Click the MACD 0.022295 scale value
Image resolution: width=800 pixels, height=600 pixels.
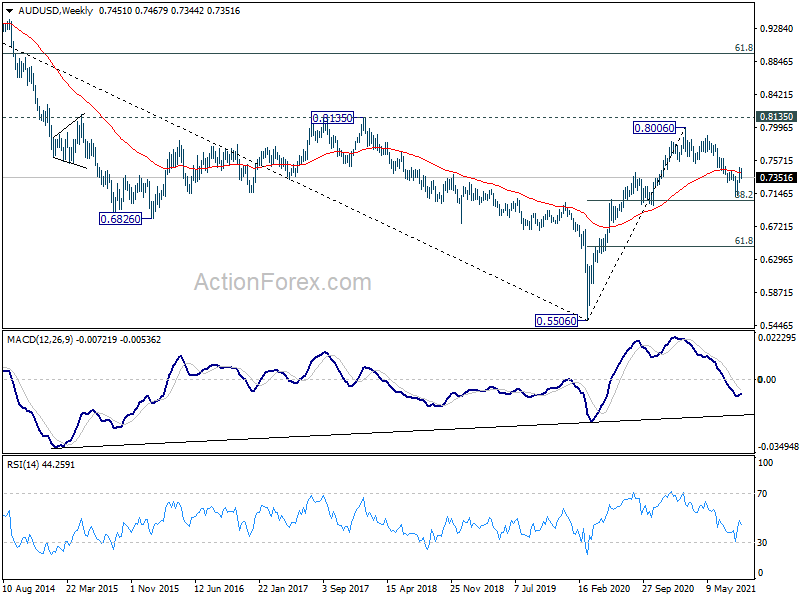pyautogui.click(x=777, y=337)
